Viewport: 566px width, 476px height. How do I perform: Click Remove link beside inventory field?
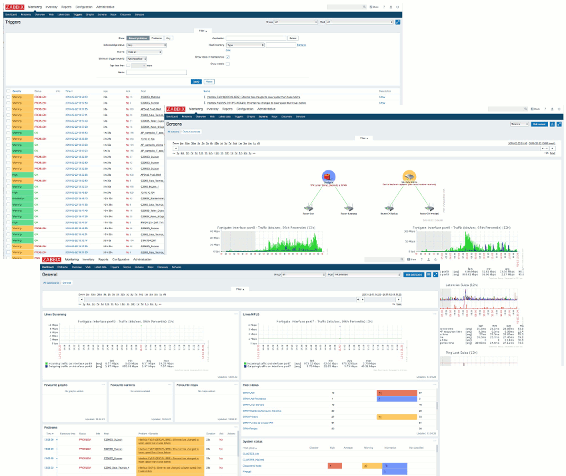click(301, 45)
